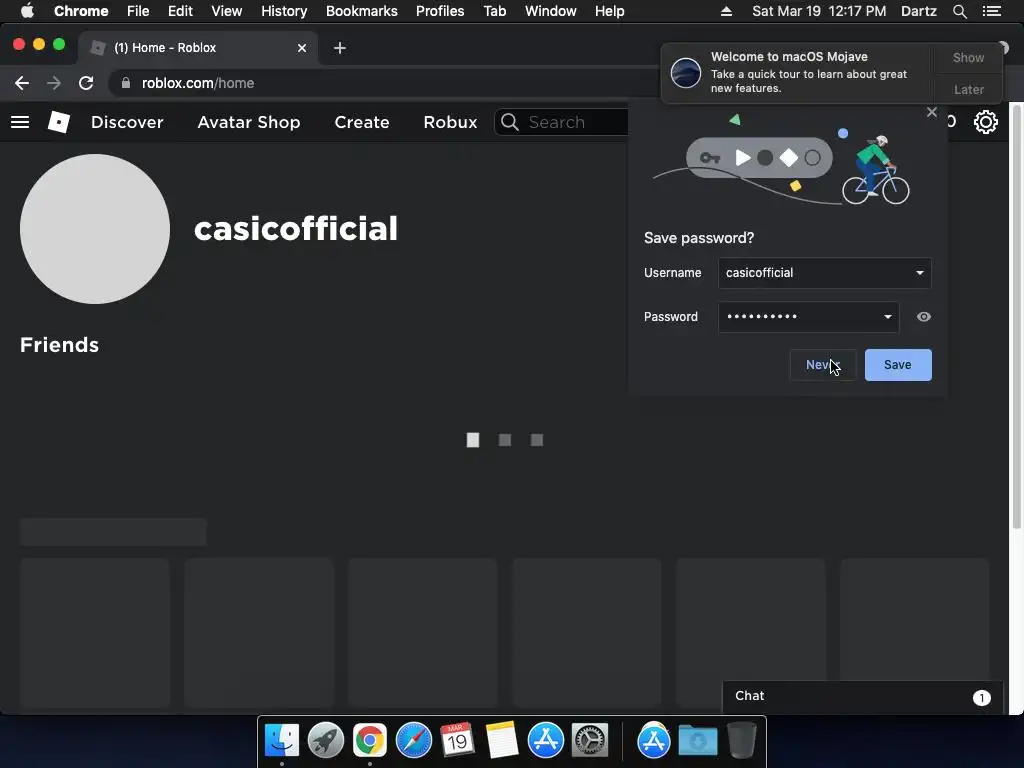Show password with the eye icon
The image size is (1024, 768).
(x=923, y=317)
